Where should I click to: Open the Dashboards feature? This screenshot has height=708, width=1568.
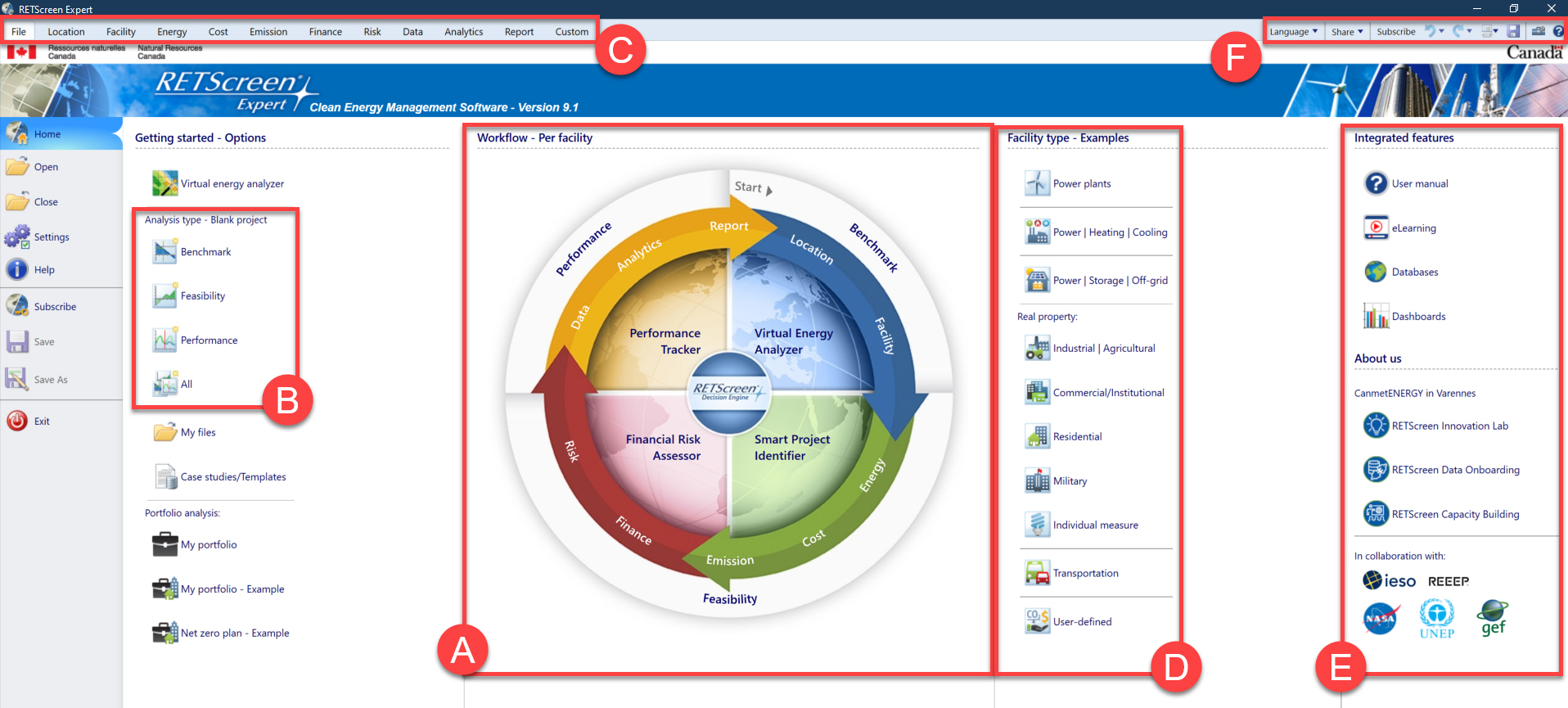[1404, 316]
